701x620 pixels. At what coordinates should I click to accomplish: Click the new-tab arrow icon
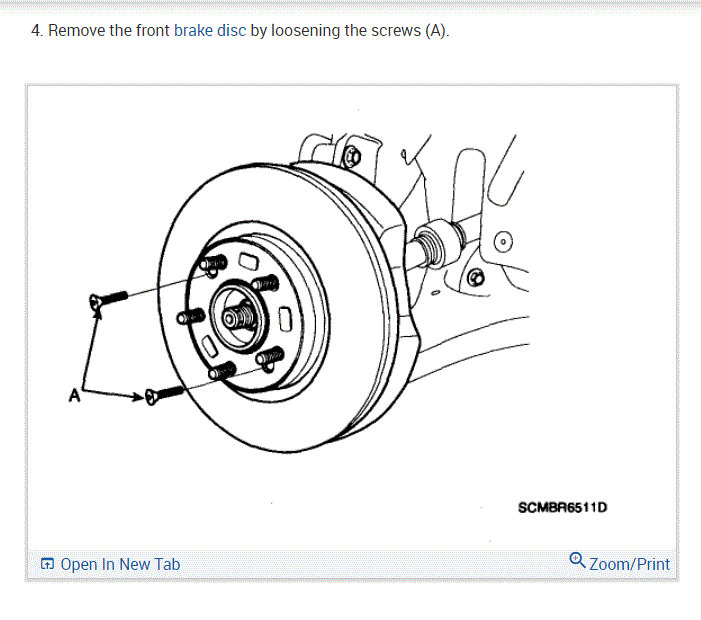pos(47,564)
